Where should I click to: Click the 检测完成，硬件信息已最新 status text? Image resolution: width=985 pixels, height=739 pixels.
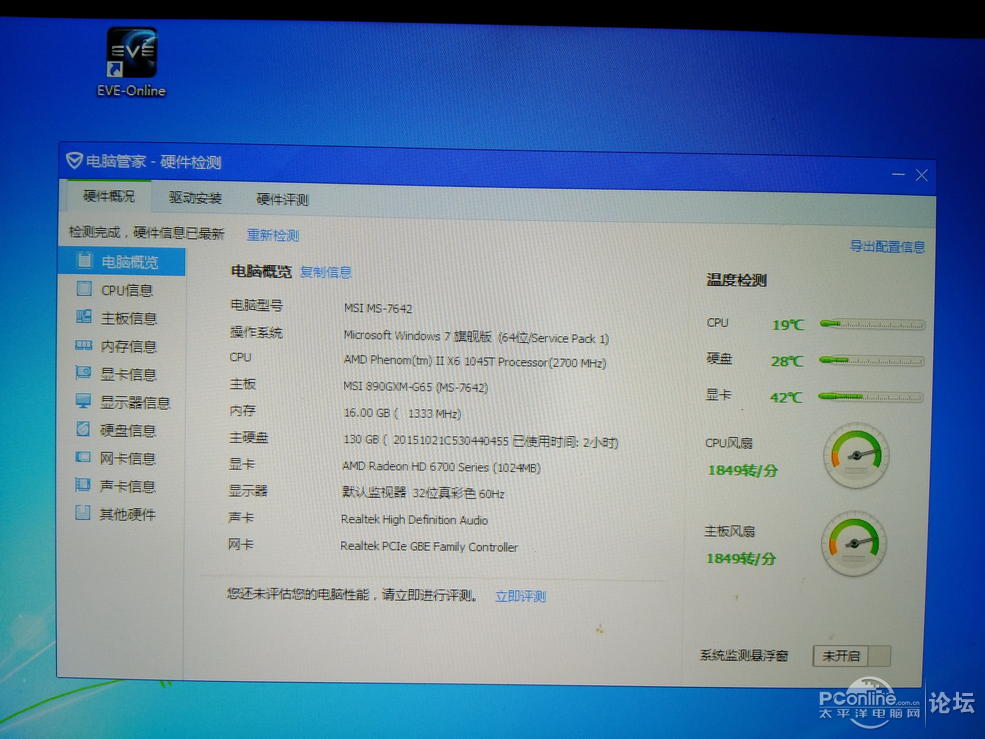coord(146,233)
